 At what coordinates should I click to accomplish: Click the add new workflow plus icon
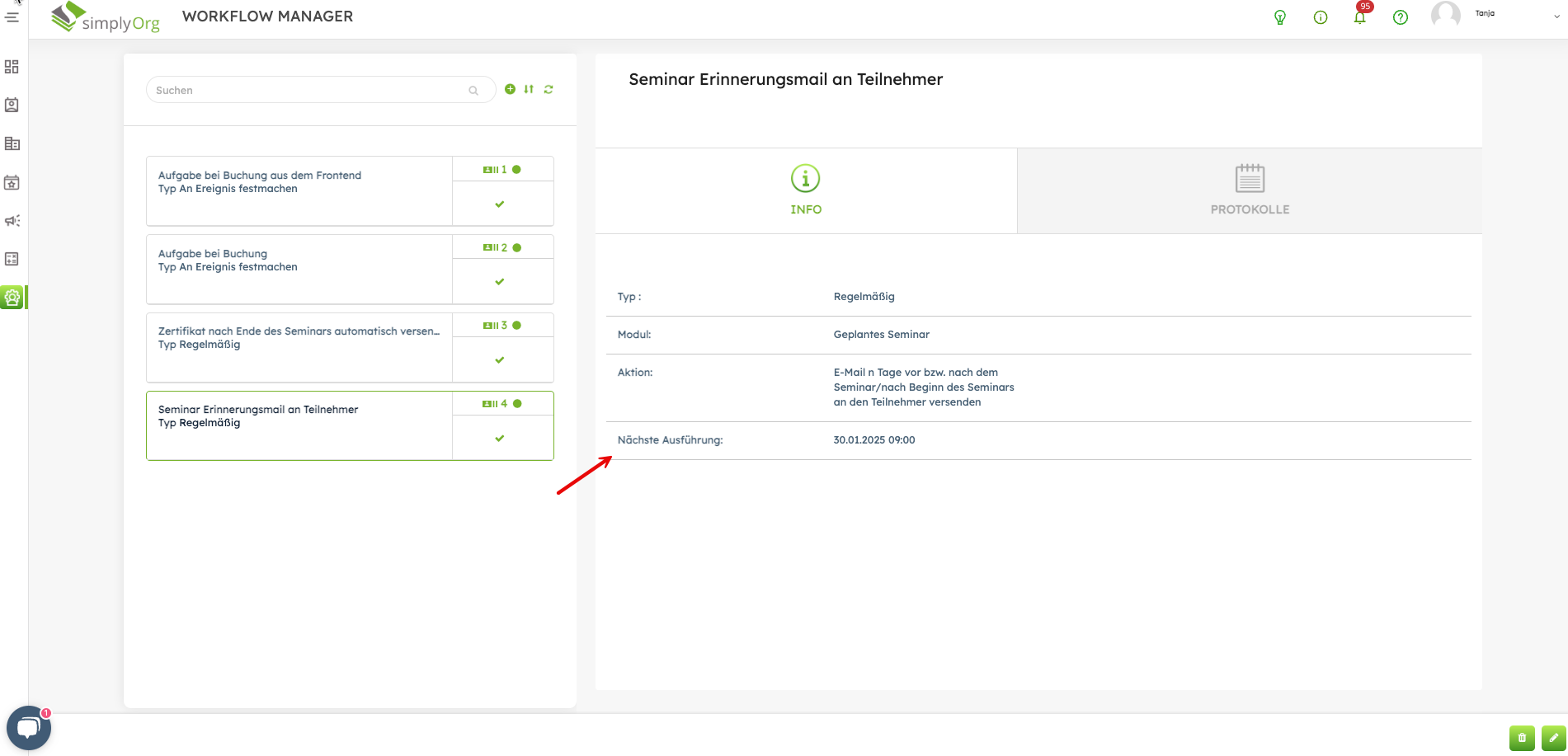[x=510, y=89]
